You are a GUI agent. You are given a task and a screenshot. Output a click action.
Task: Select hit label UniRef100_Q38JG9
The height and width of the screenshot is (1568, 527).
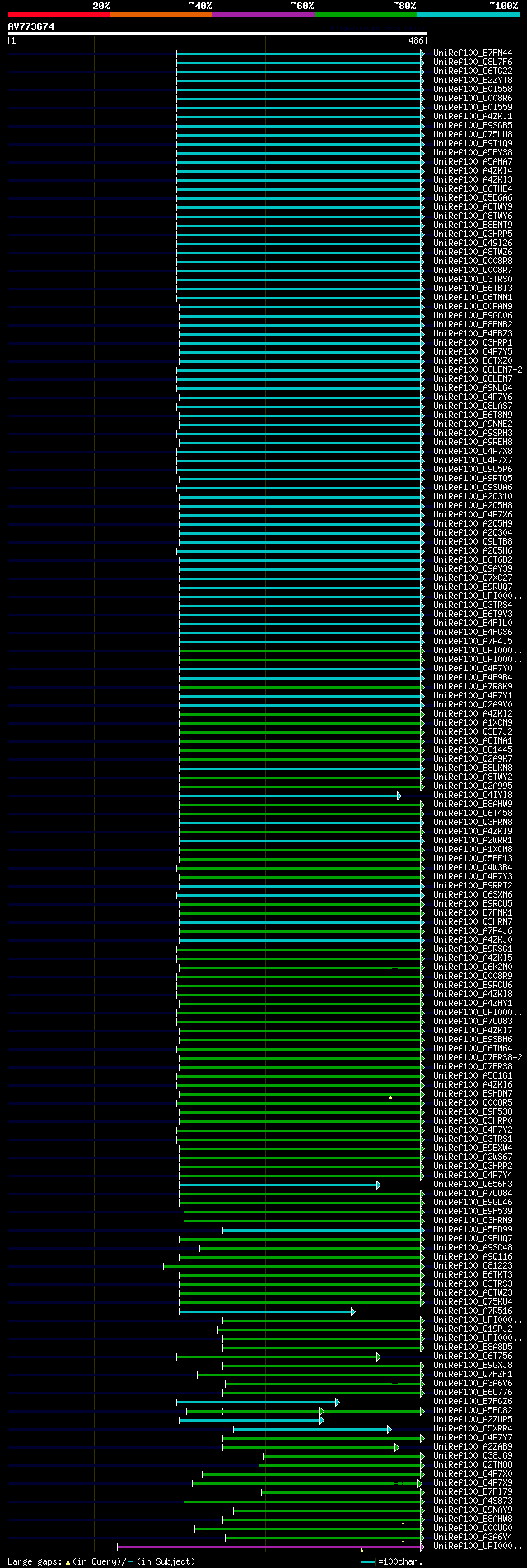tap(473, 1455)
